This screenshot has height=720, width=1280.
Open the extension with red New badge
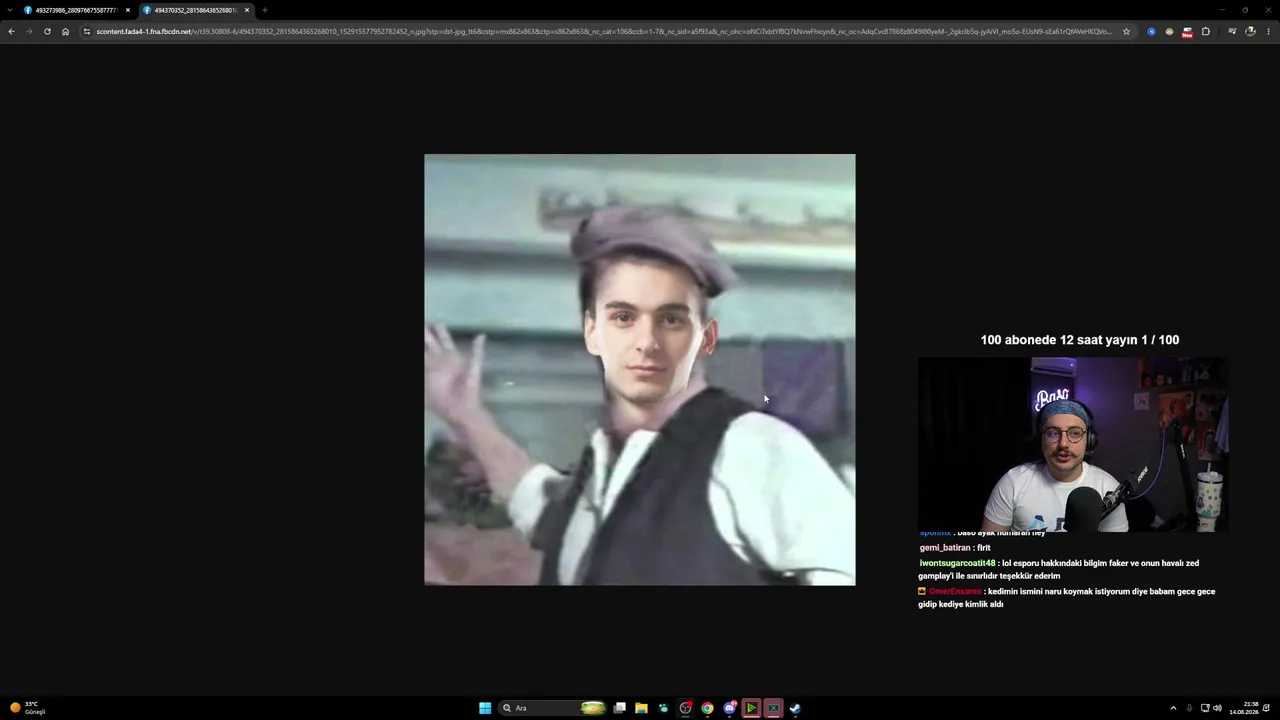click(x=1187, y=31)
